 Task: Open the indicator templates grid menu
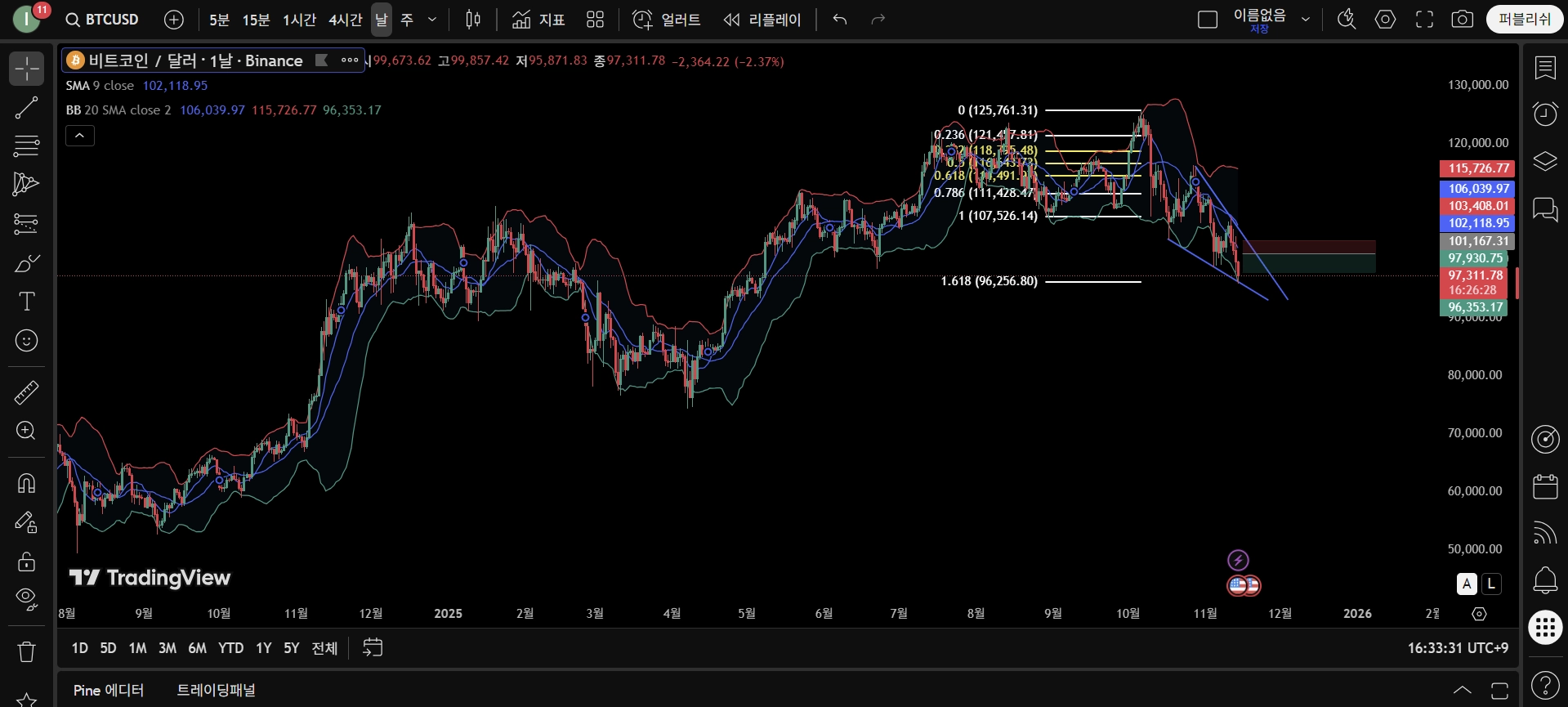tap(595, 20)
